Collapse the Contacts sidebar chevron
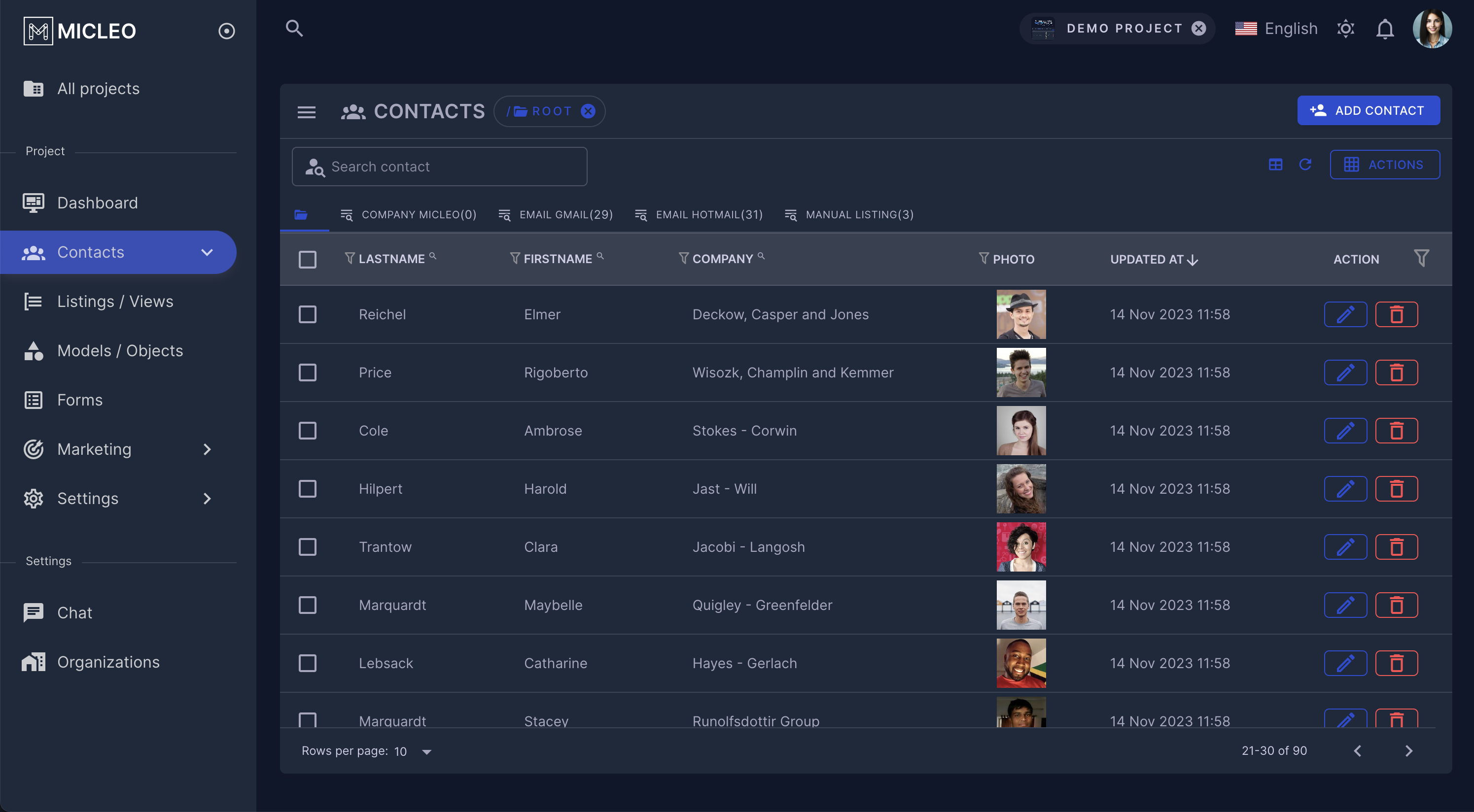 207,252
